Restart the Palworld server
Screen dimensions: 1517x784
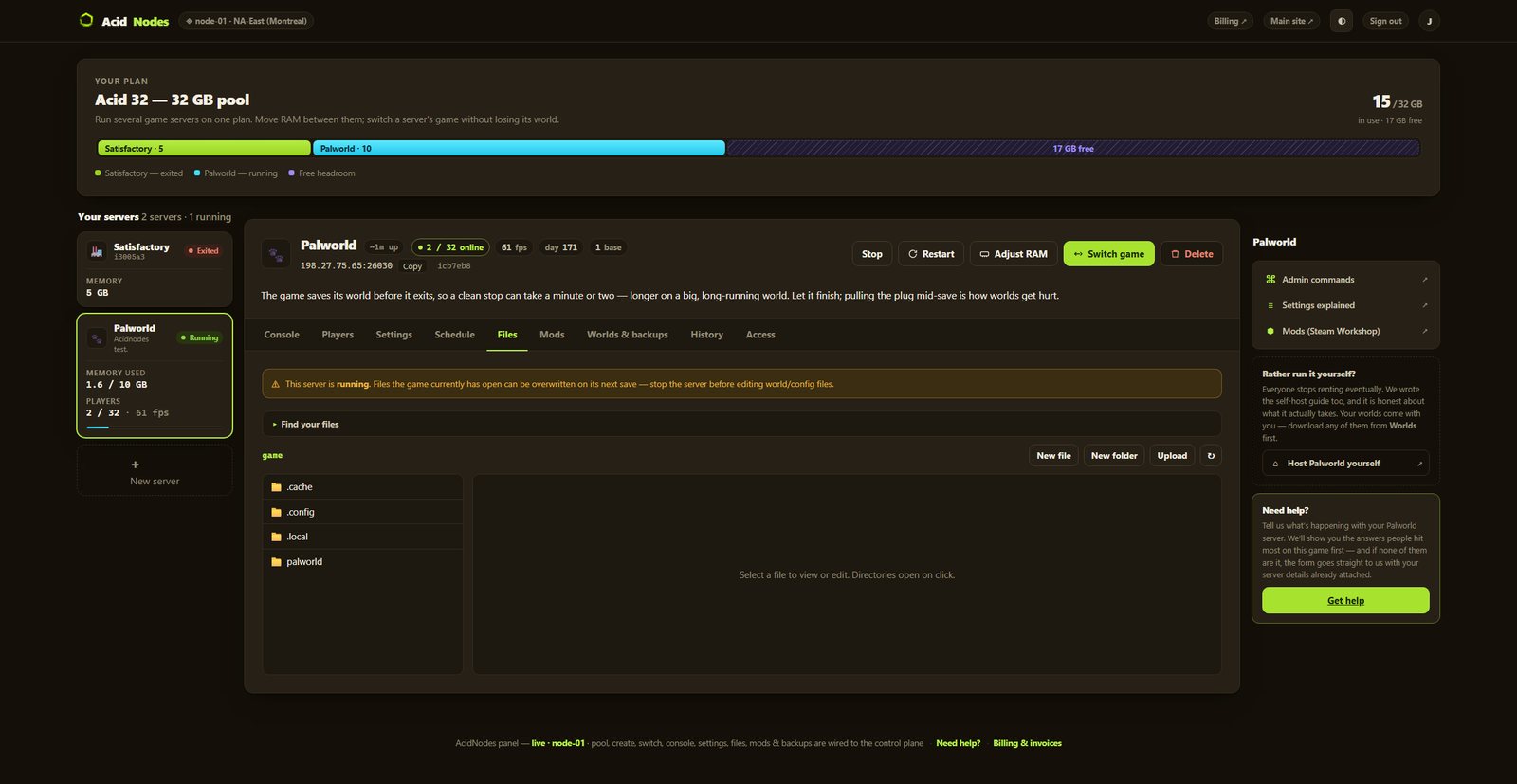click(x=931, y=254)
